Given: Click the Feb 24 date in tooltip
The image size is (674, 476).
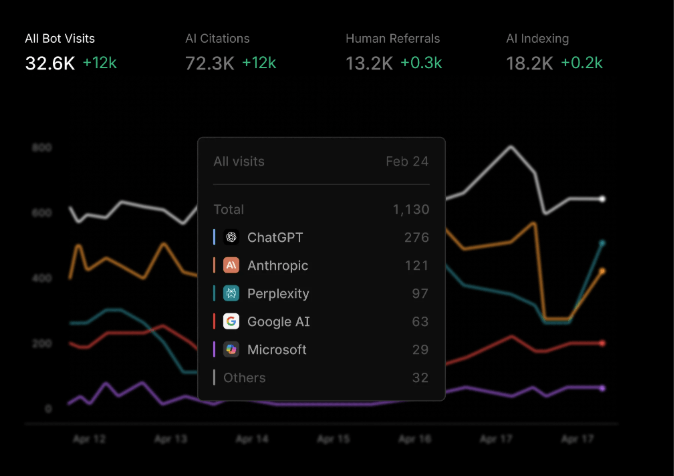Looking at the screenshot, I should 407,161.
